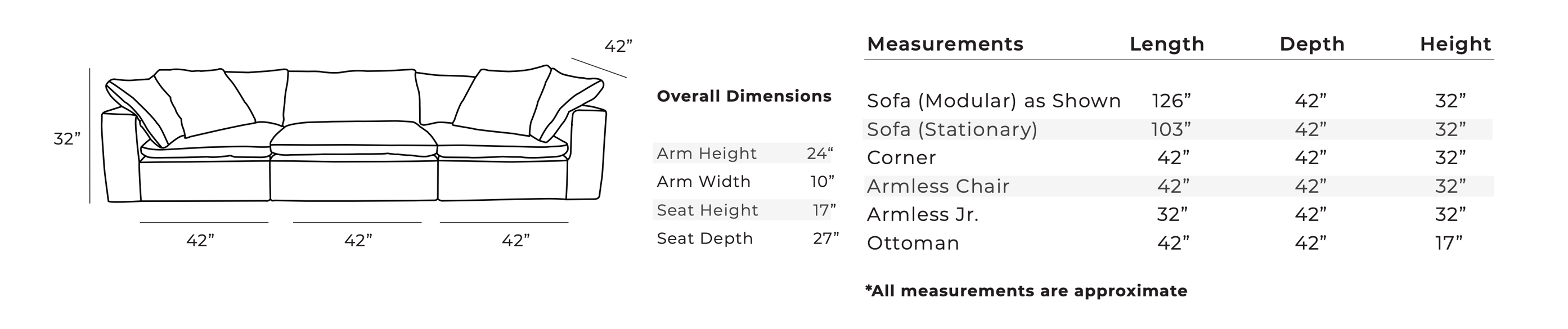The width and height of the screenshot is (1568, 329).
Task: Click the sofa line drawing
Action: 356,134
